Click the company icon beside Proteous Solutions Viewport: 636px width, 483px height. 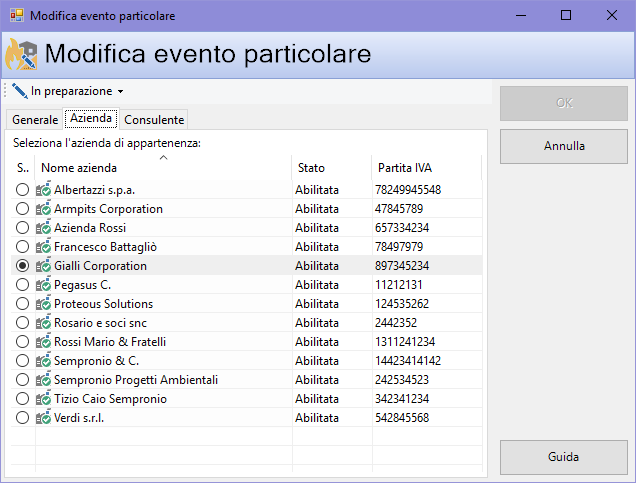43,304
